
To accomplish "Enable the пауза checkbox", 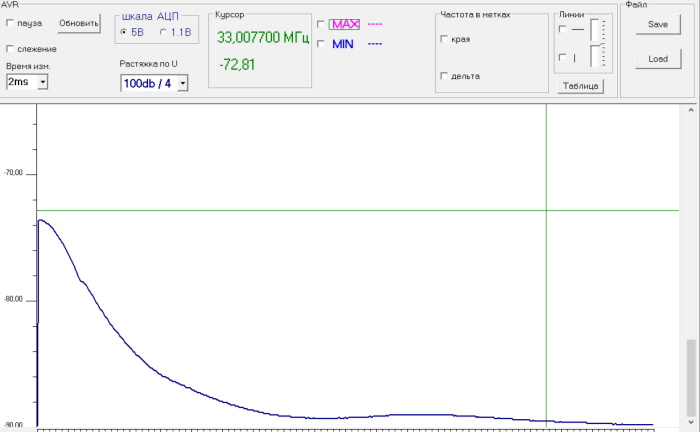I will click(x=11, y=23).
